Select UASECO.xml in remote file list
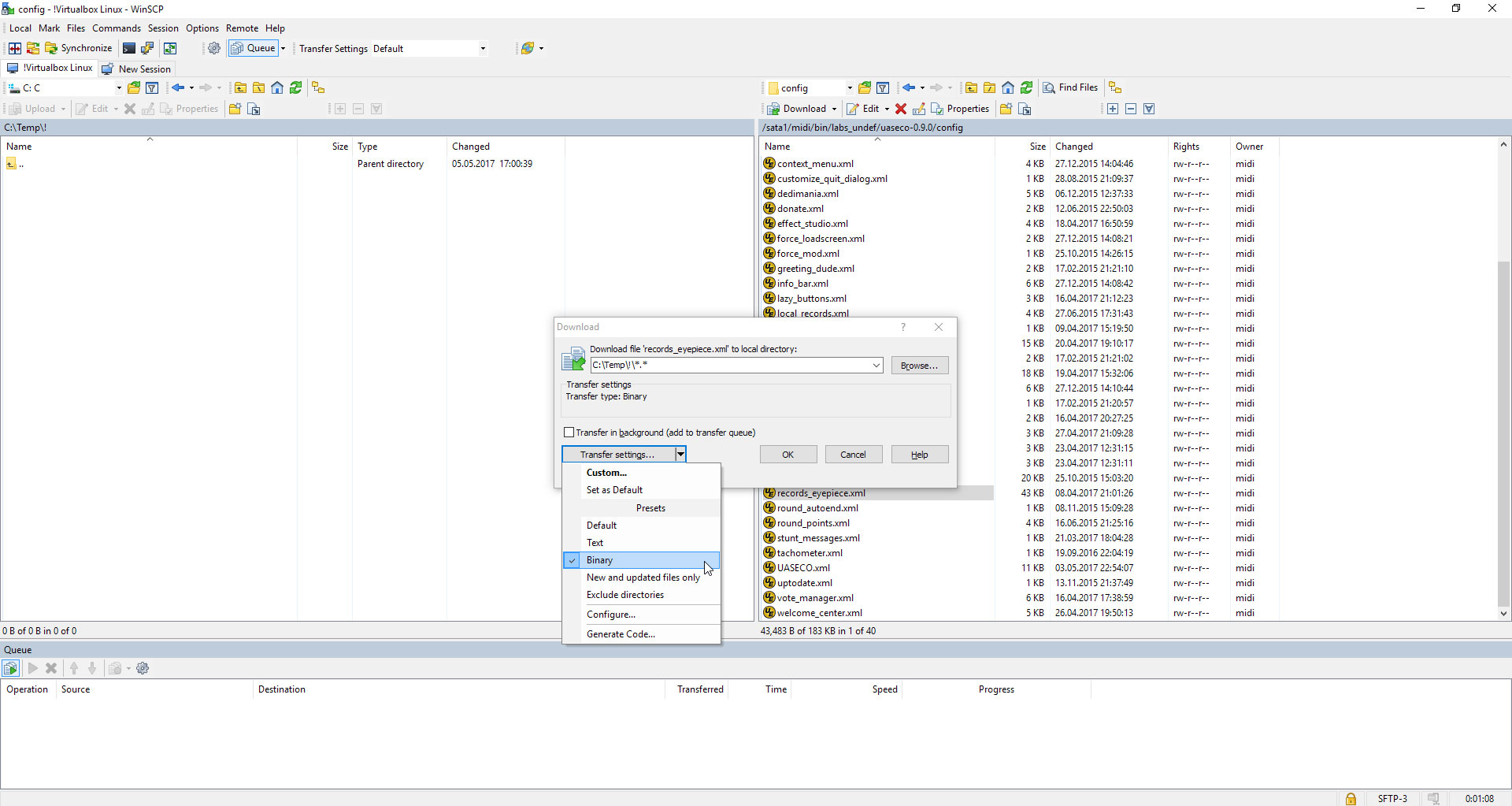 coord(803,568)
